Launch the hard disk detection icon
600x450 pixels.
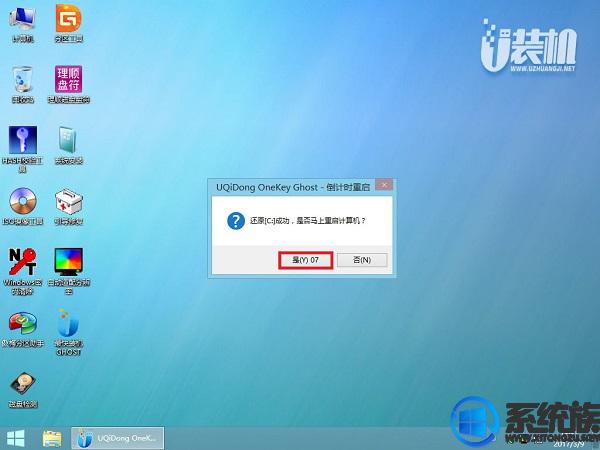23,389
